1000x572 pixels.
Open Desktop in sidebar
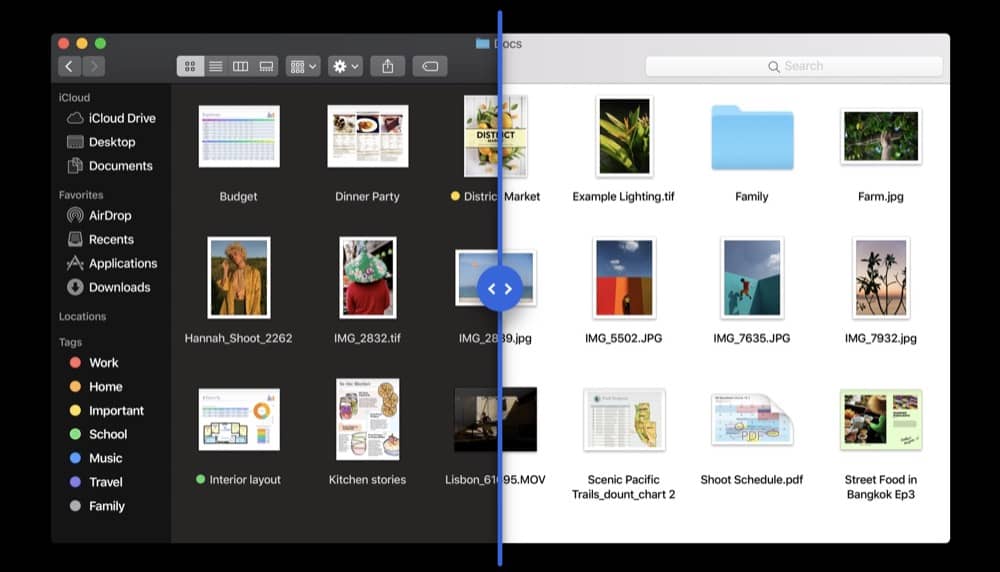pos(101,142)
